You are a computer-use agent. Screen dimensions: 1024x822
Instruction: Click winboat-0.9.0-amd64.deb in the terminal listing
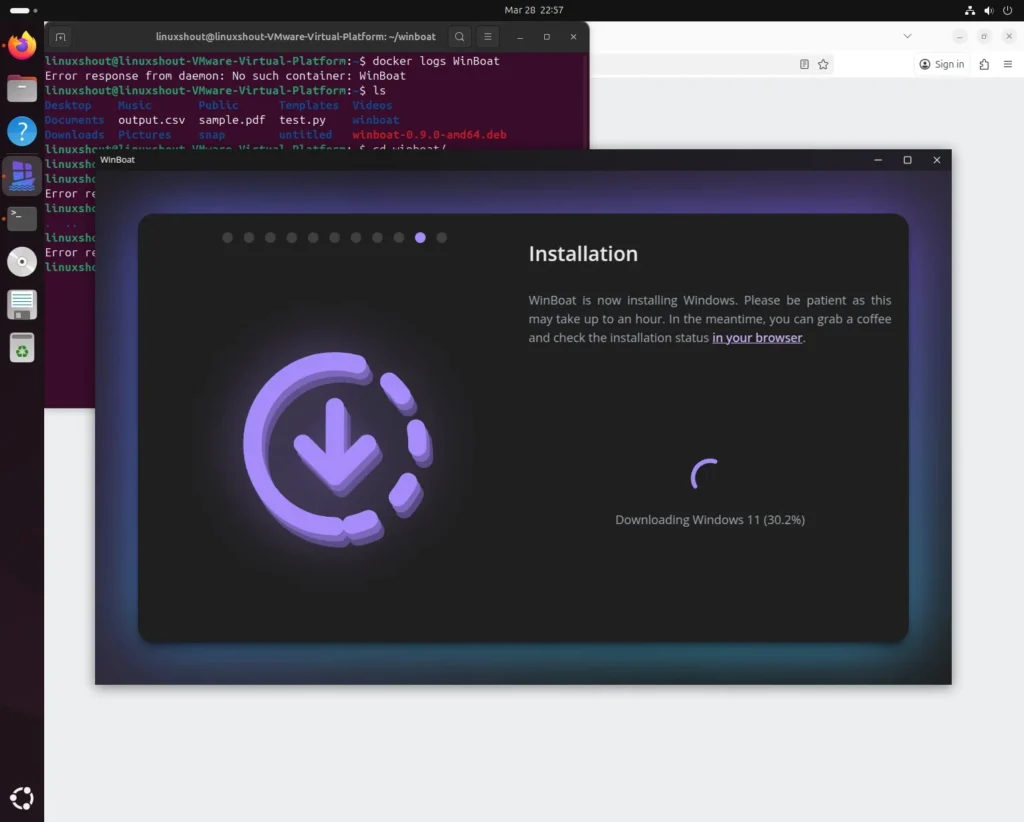click(429, 134)
